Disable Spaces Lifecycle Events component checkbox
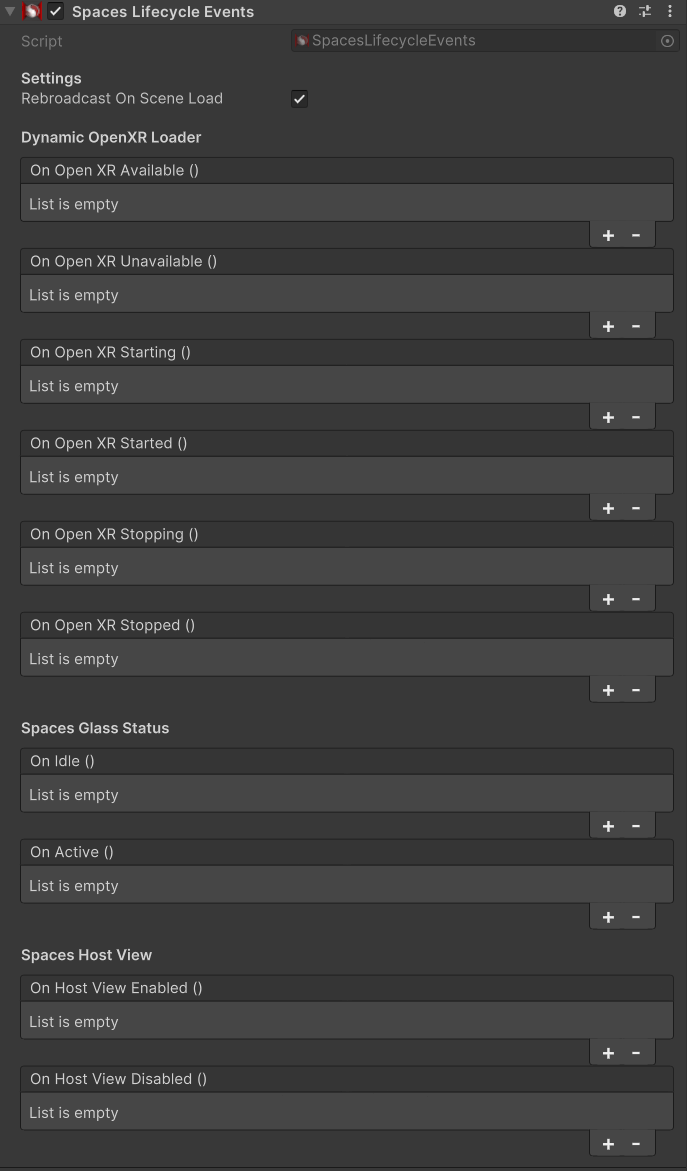This screenshot has width=687, height=1171. (56, 11)
